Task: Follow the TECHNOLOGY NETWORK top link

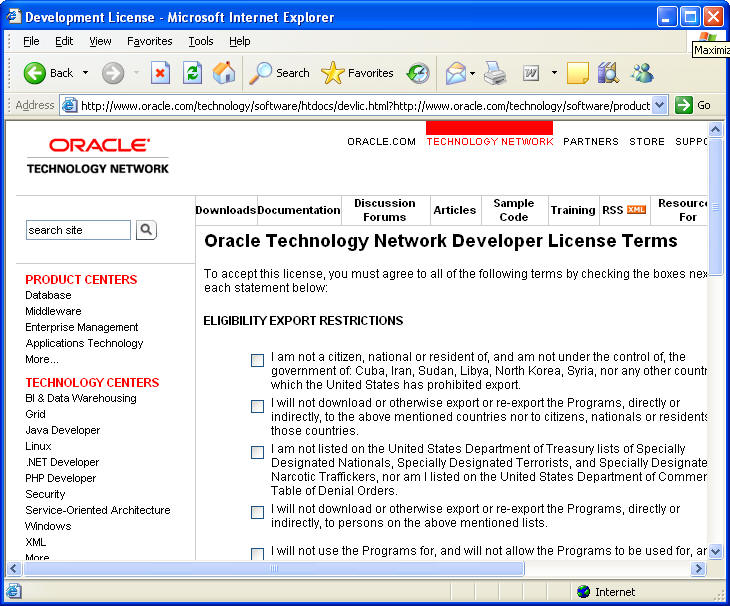Action: tap(490, 141)
